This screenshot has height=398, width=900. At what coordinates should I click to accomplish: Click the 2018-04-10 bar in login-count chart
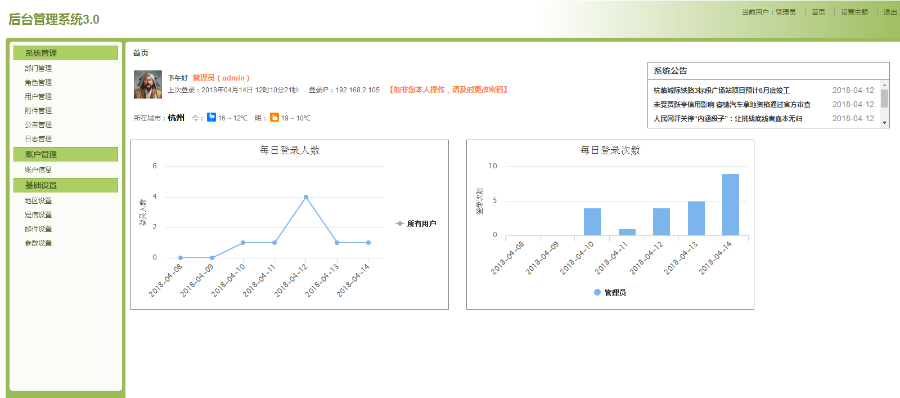click(592, 222)
